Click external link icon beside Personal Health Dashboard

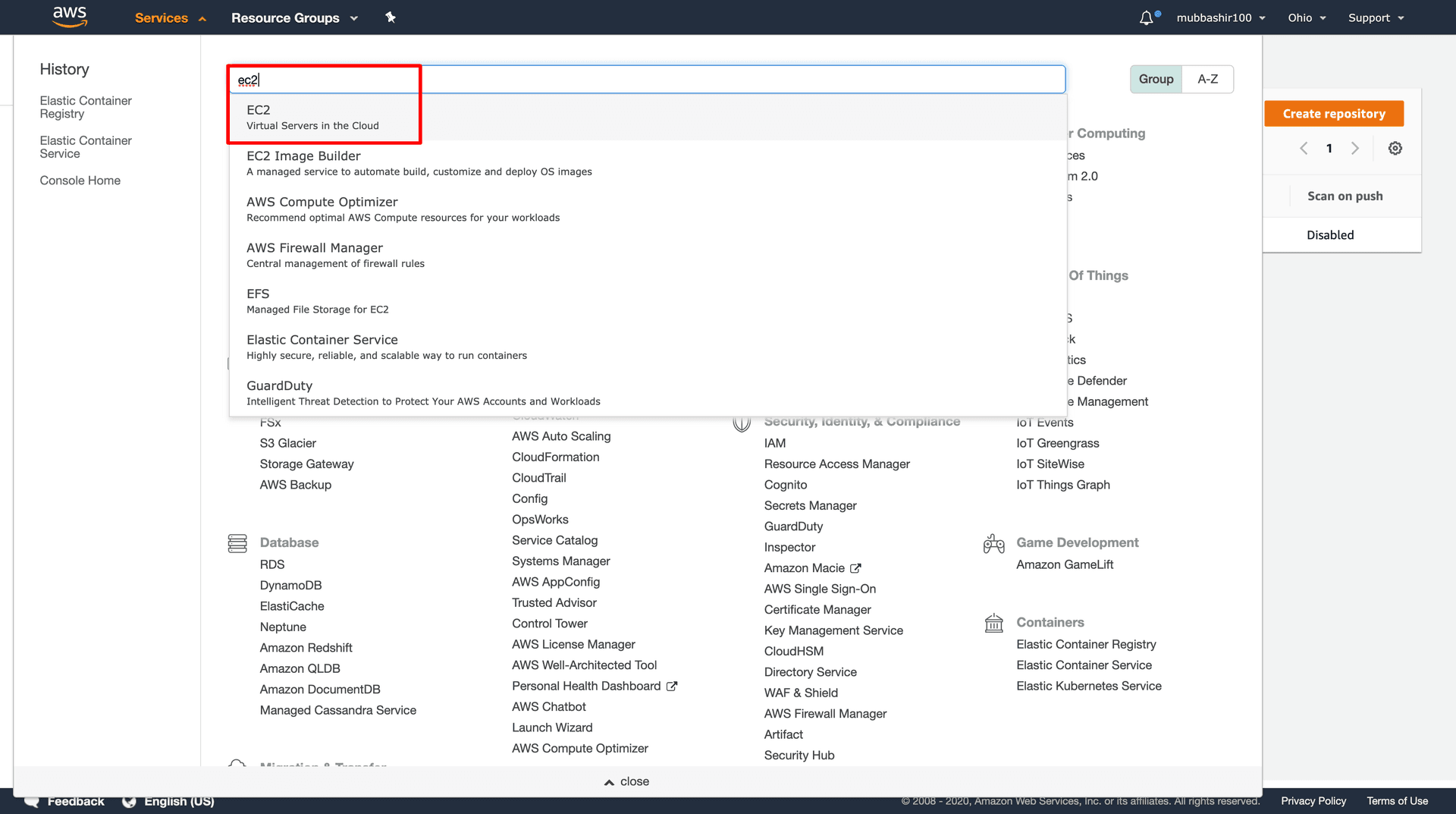coord(672,687)
